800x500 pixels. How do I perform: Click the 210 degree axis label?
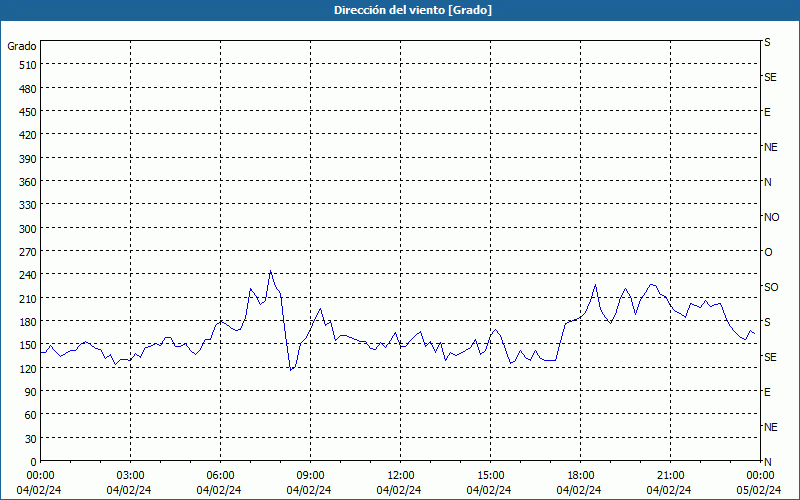[28, 298]
